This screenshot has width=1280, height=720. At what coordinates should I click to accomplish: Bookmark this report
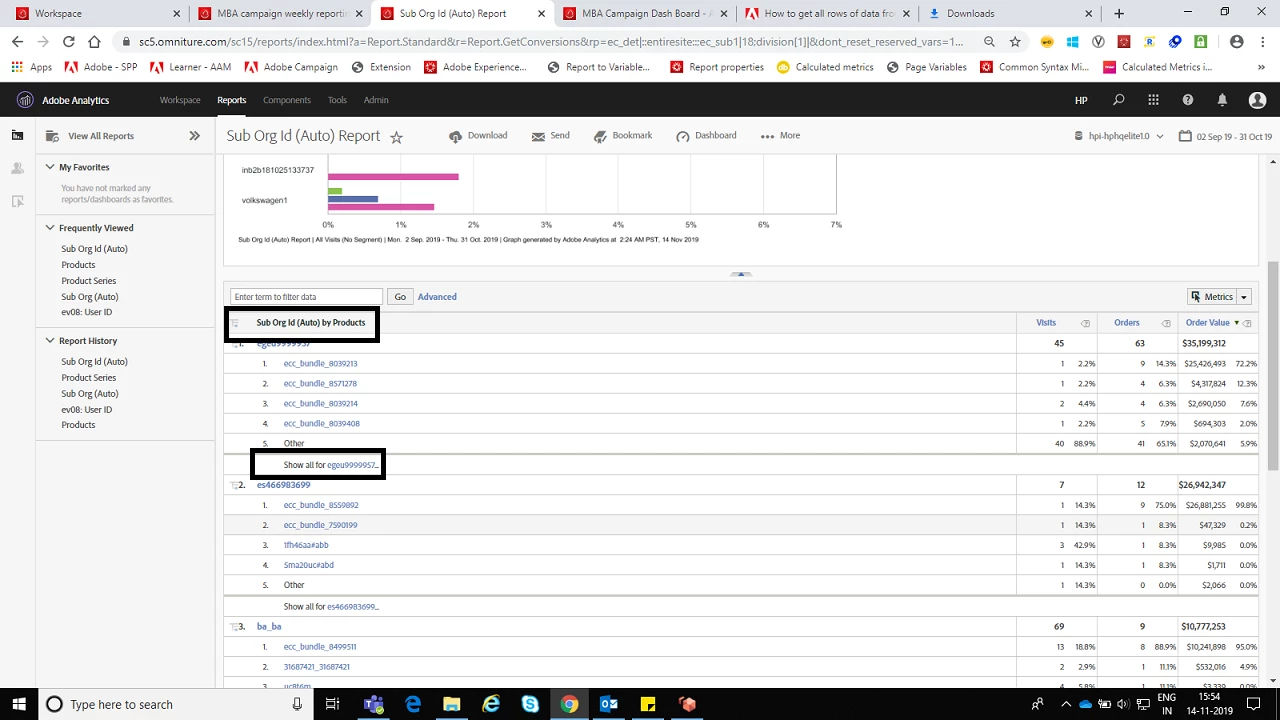[623, 136]
